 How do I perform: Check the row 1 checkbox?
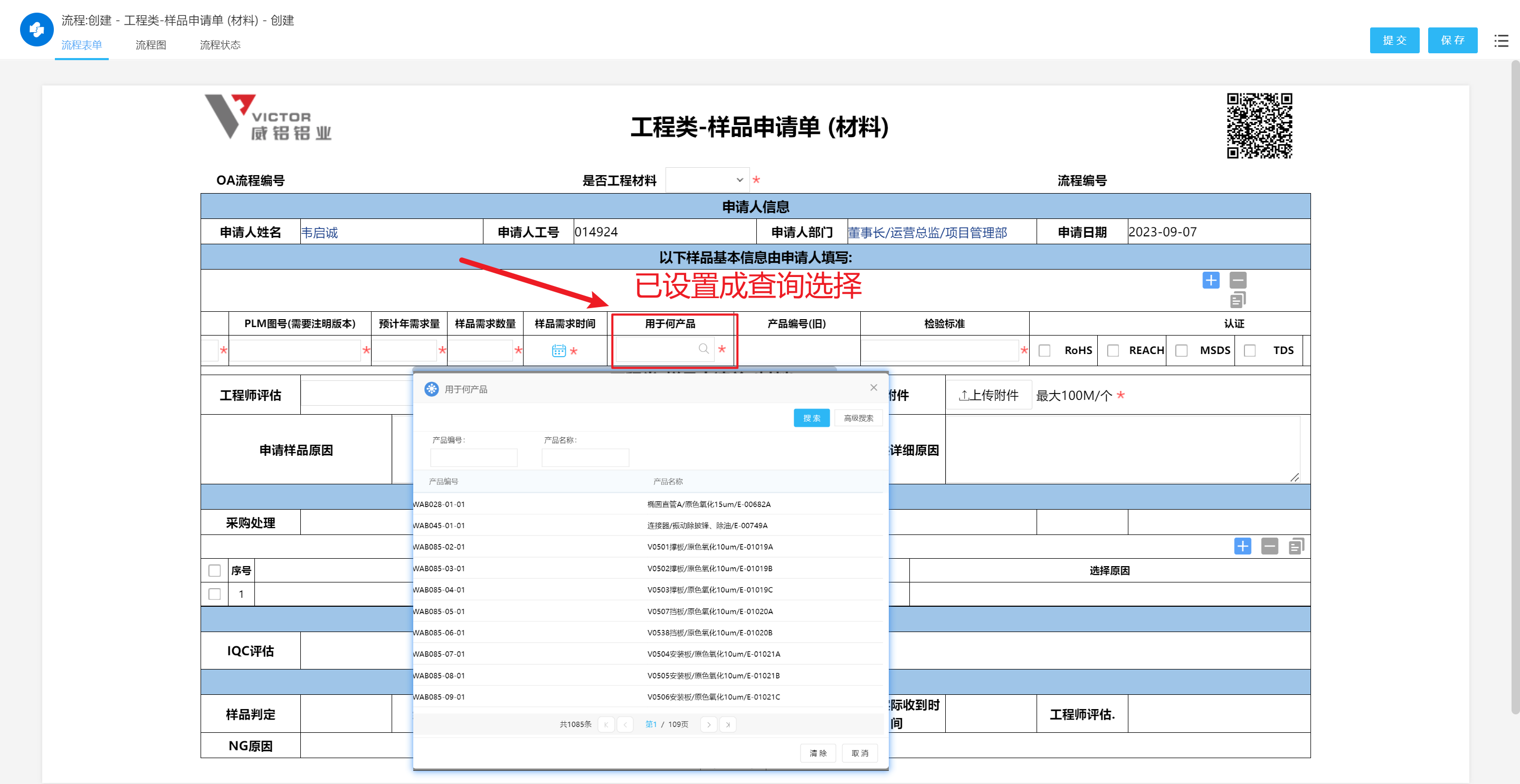click(215, 594)
